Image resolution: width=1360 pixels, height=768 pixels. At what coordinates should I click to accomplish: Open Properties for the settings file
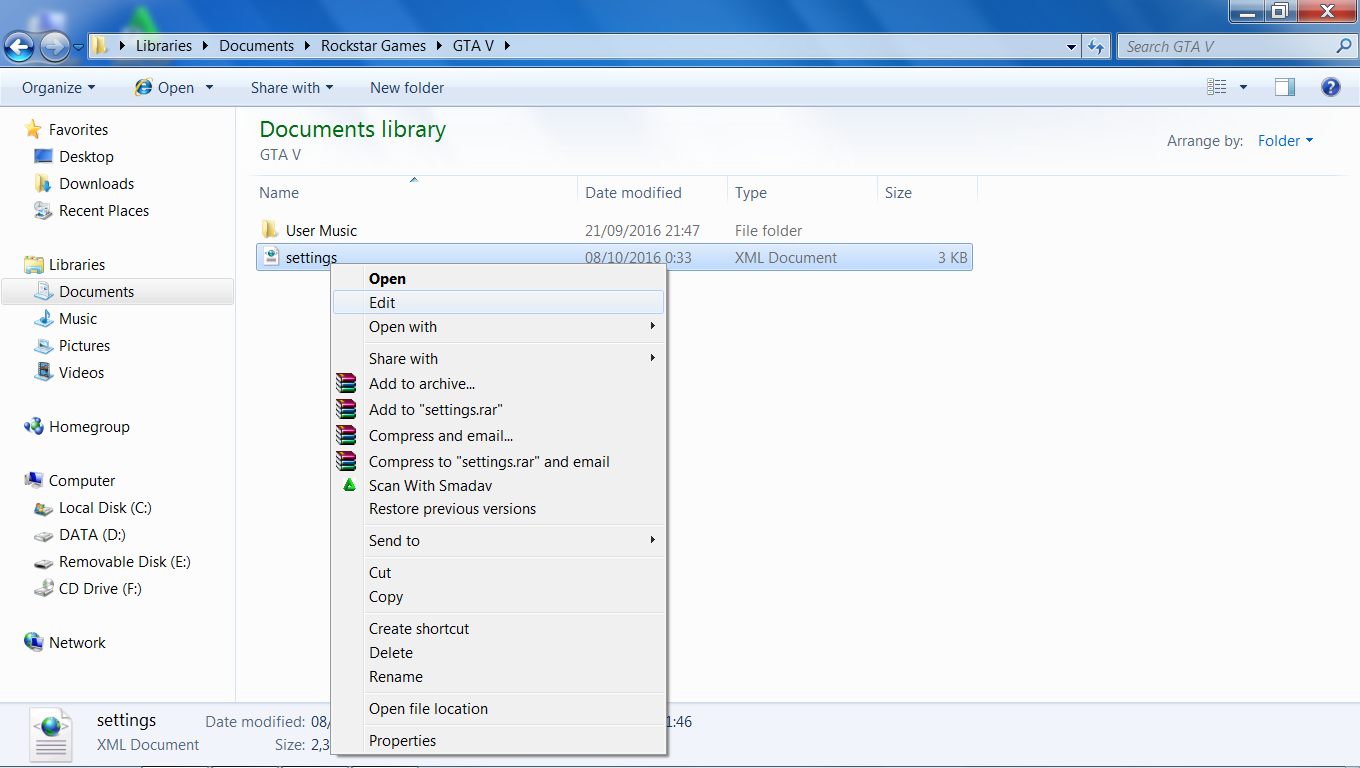403,740
